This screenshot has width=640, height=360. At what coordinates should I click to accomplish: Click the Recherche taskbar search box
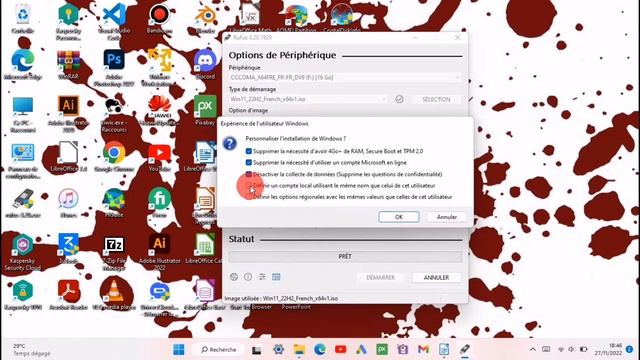click(219, 349)
